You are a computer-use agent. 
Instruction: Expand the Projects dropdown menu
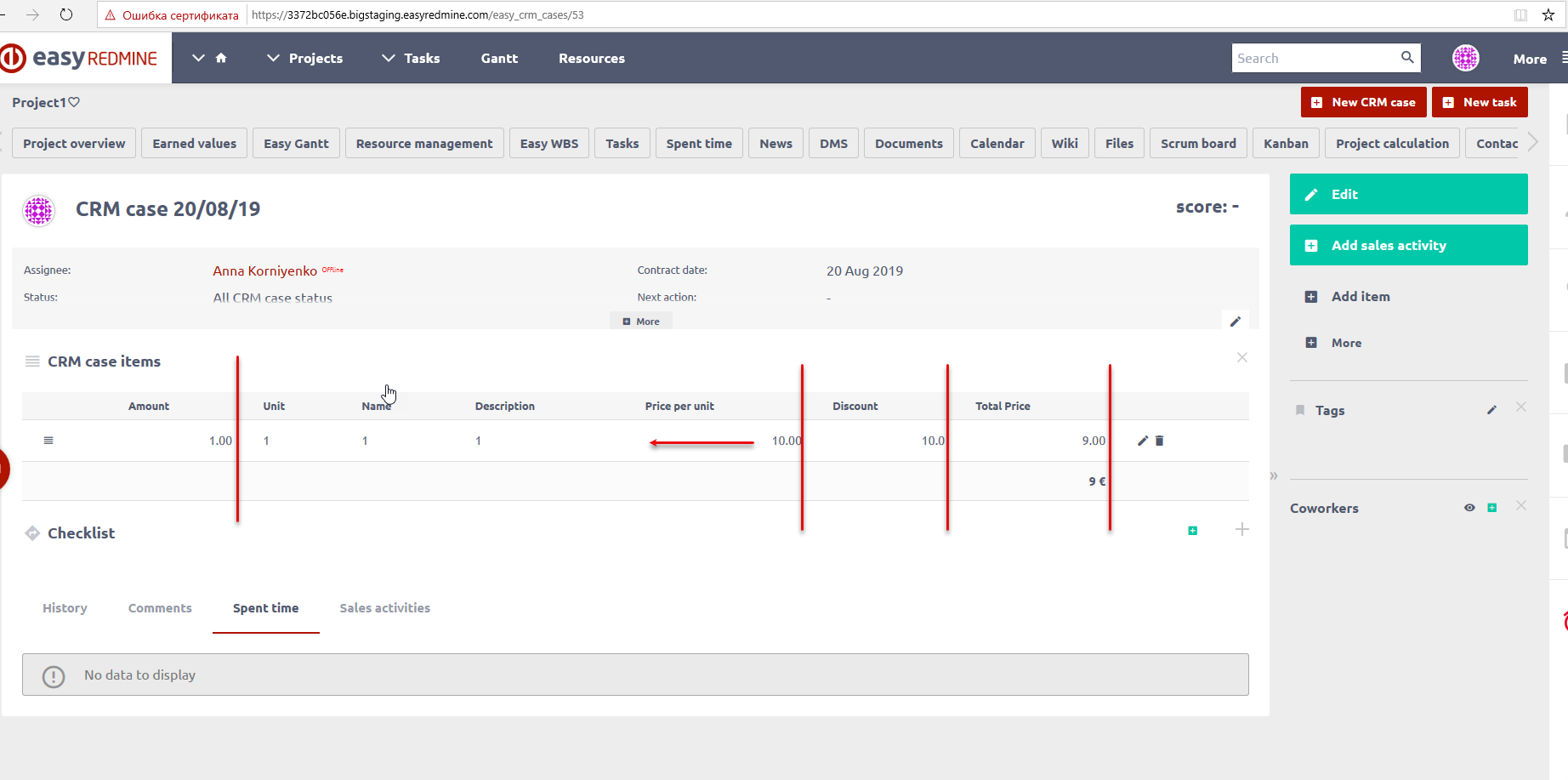(305, 58)
